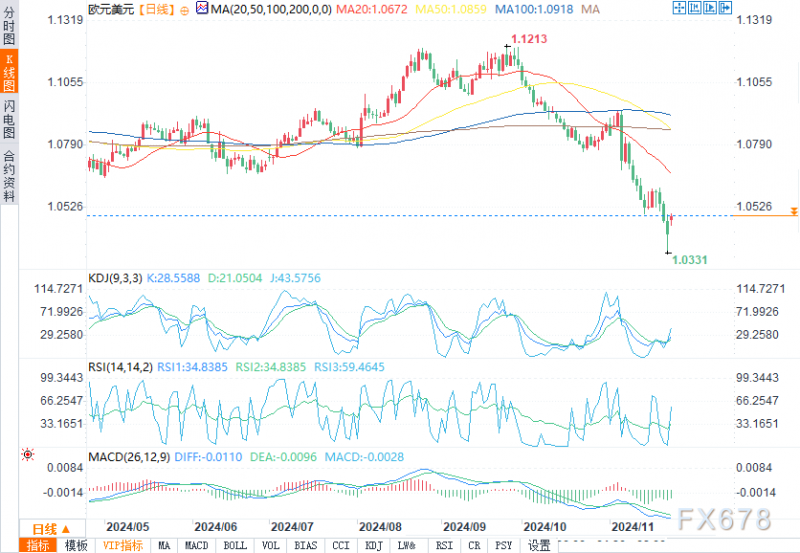
Task: Choose the KDJ indicator button
Action: [374, 545]
